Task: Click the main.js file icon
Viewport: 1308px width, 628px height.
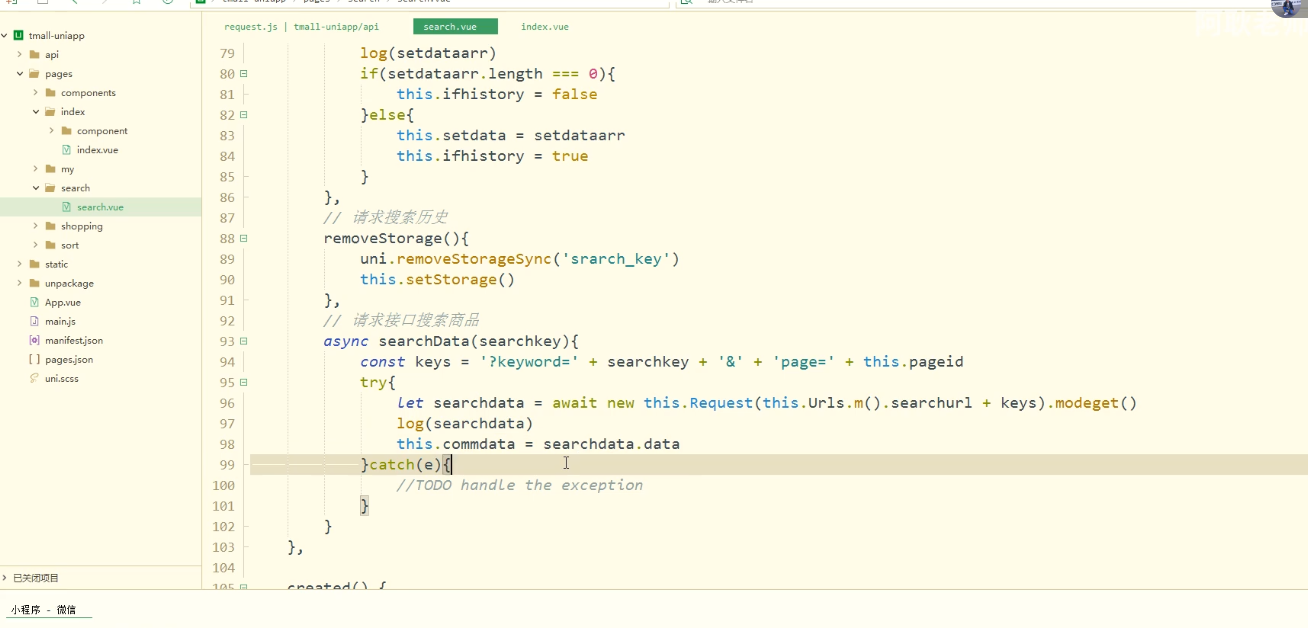Action: (x=35, y=321)
